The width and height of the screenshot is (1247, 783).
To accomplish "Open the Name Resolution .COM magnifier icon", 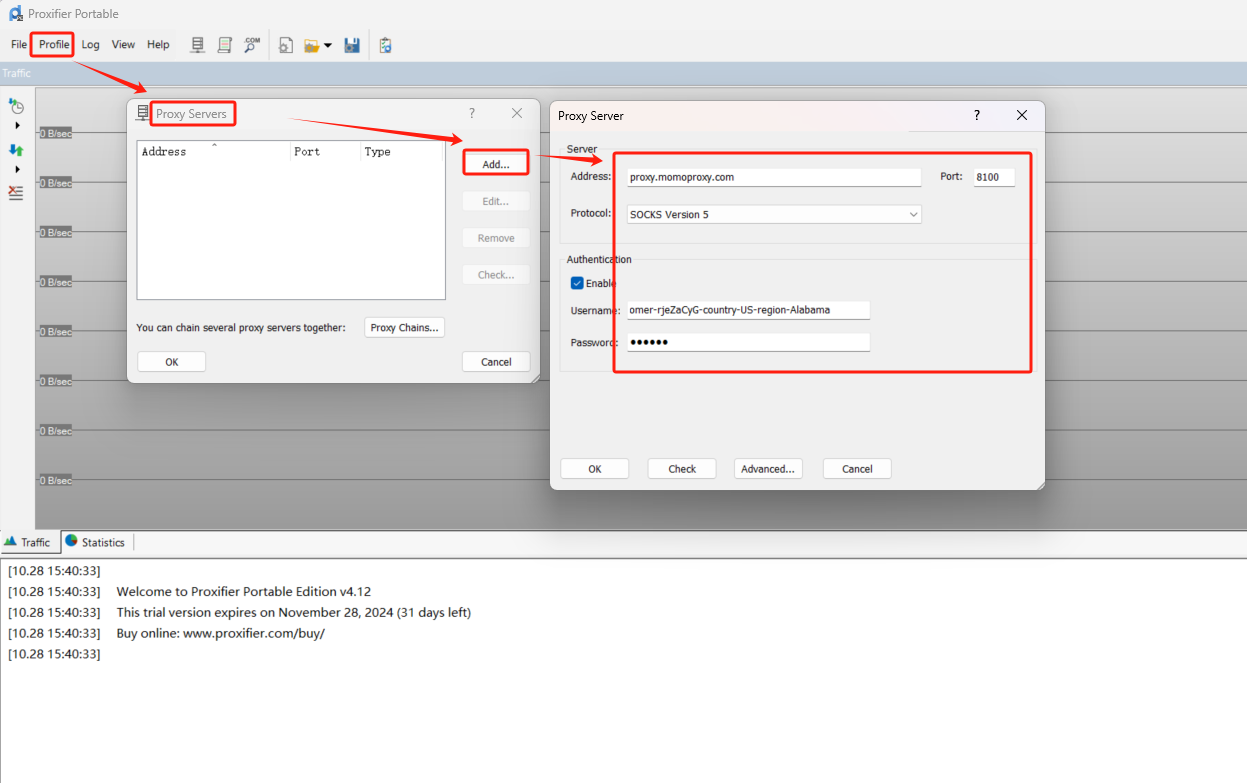I will click(252, 45).
